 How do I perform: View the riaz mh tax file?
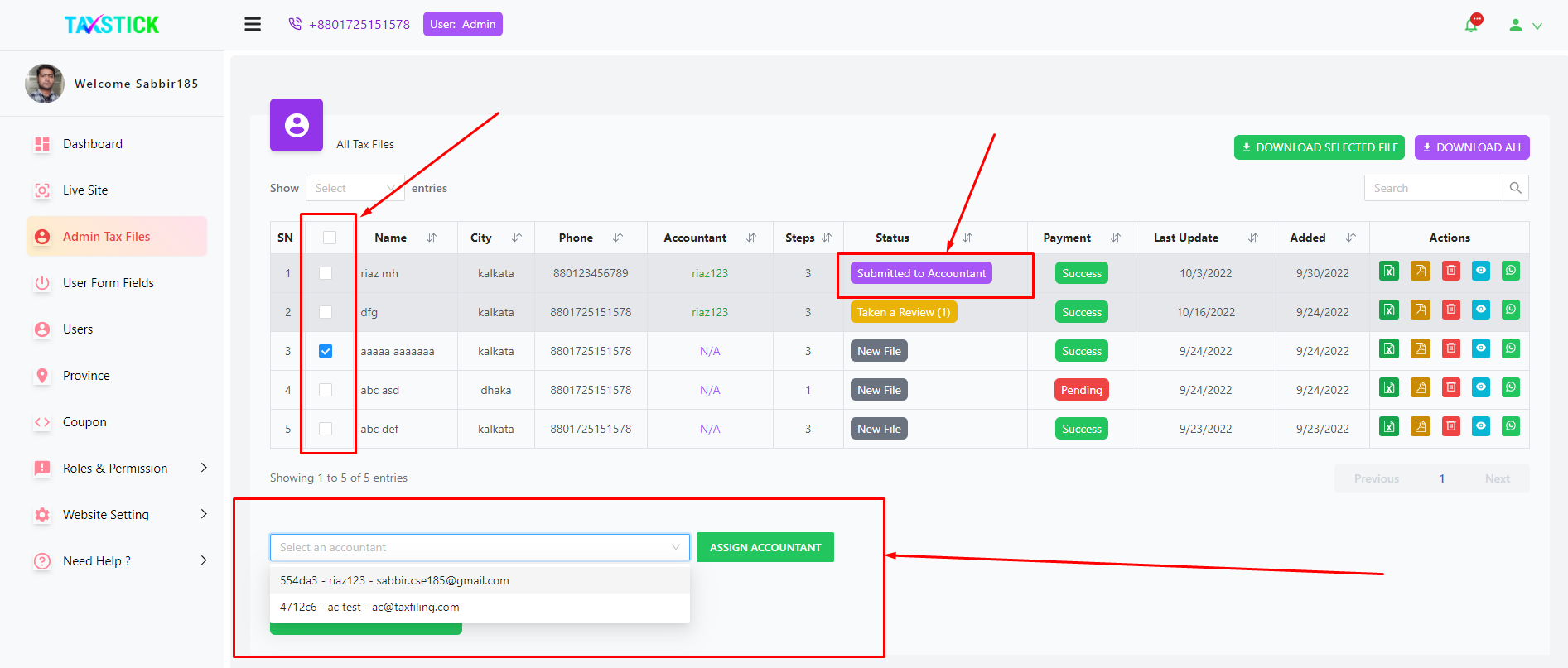pyautogui.click(x=1481, y=271)
